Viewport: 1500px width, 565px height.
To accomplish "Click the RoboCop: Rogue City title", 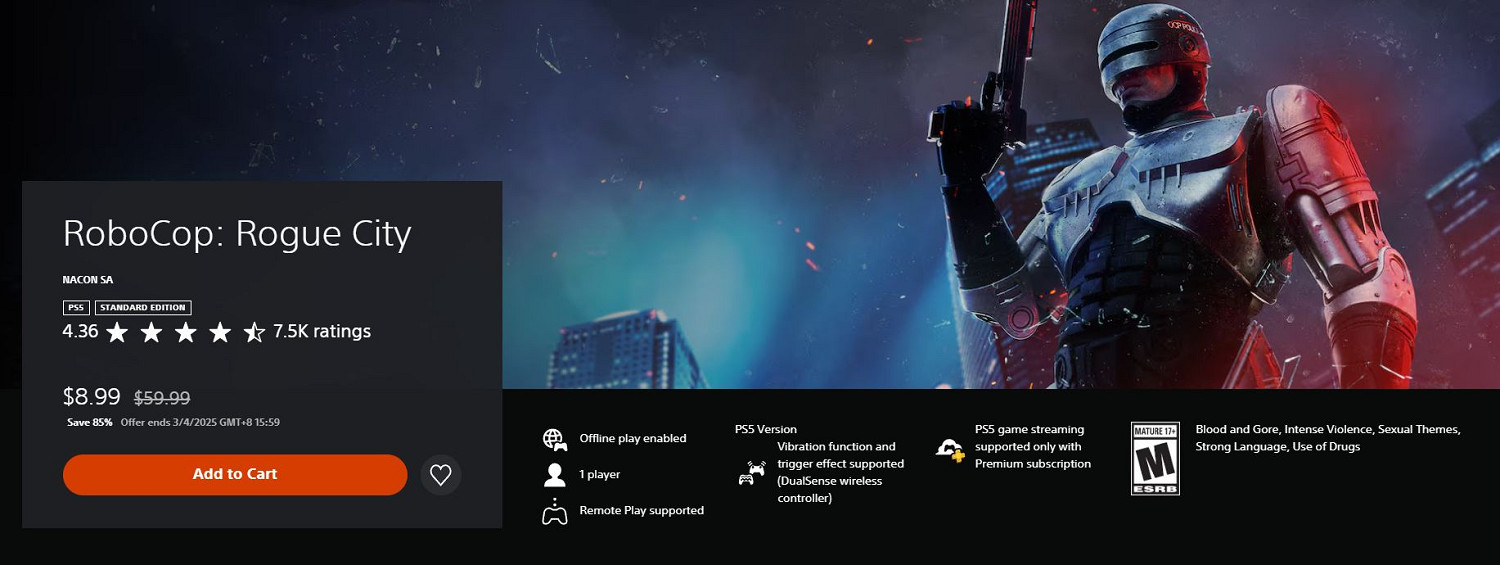I will click(x=237, y=233).
